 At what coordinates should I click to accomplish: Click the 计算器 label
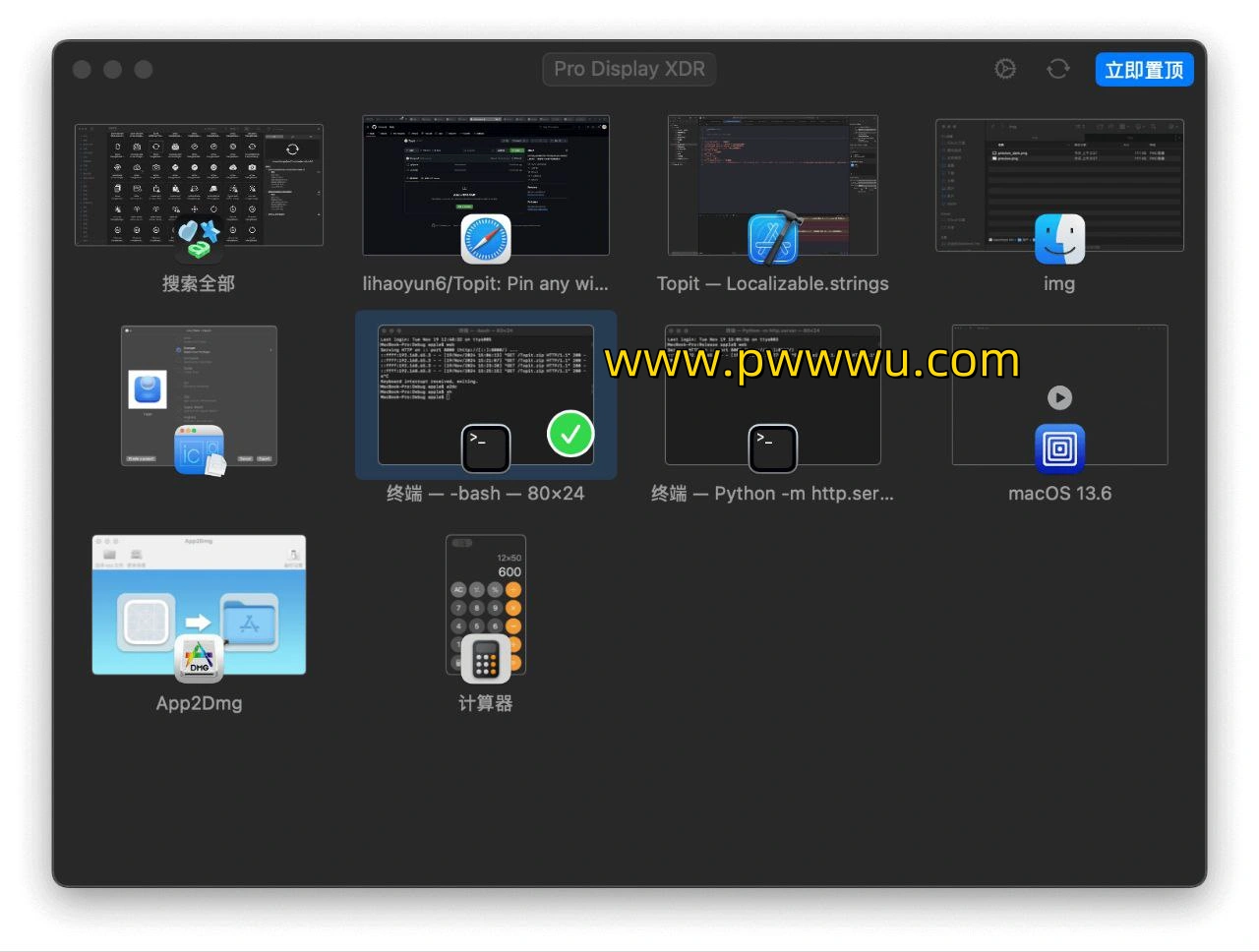click(x=486, y=704)
